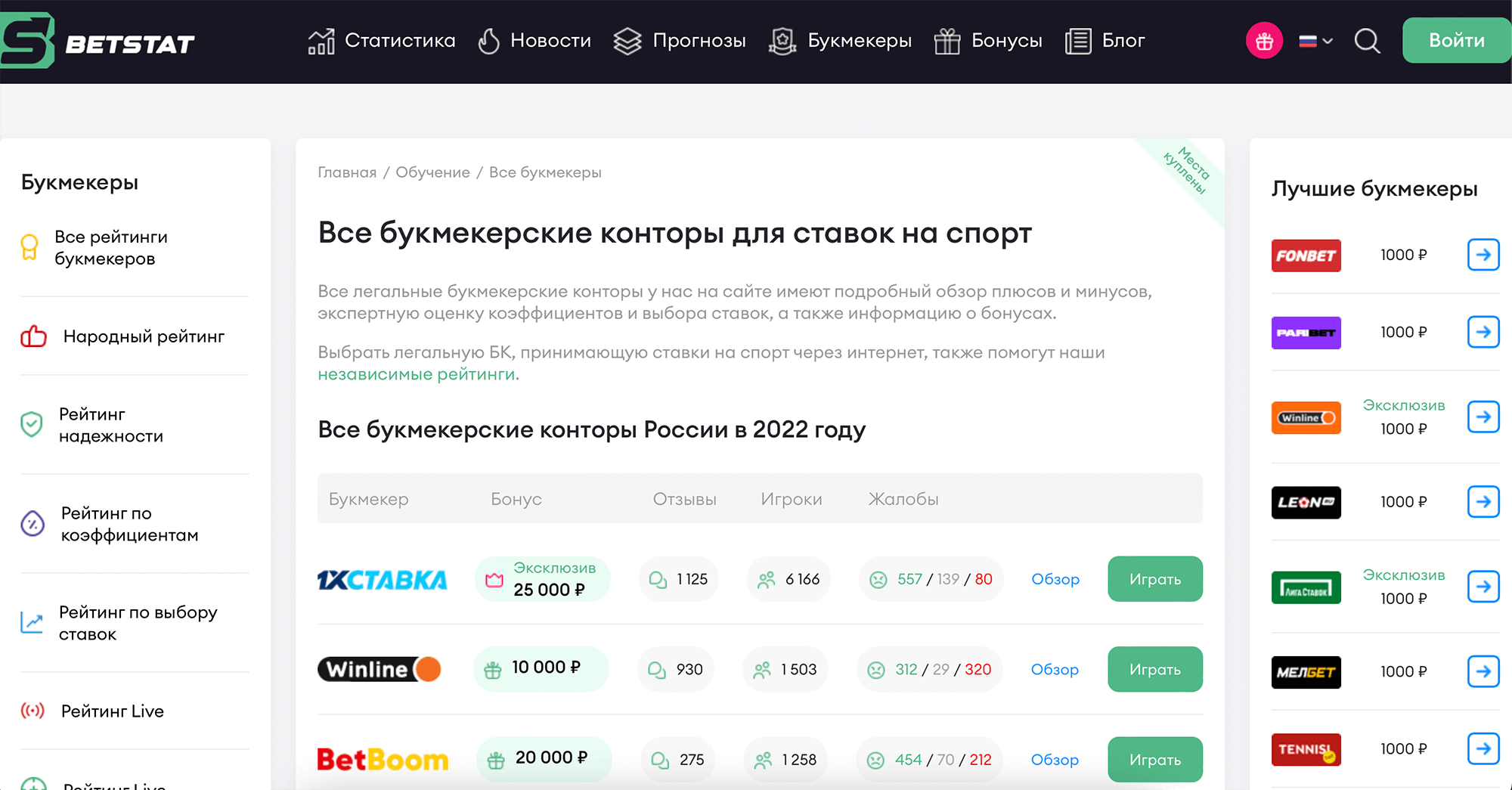Click the Winline logo in table
This screenshot has width=1512, height=790.
380,669
